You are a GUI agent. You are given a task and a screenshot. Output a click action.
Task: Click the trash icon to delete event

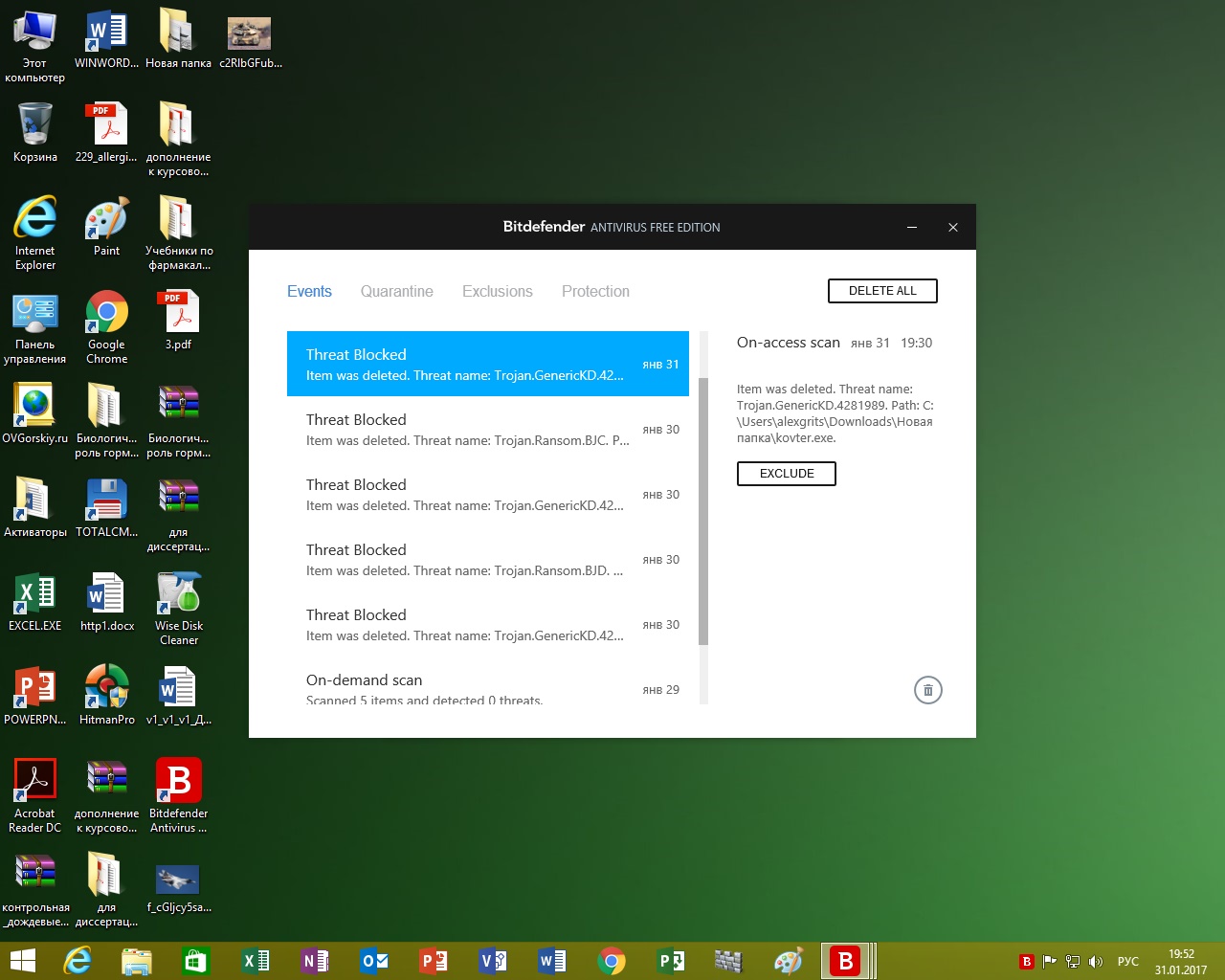[x=927, y=690]
